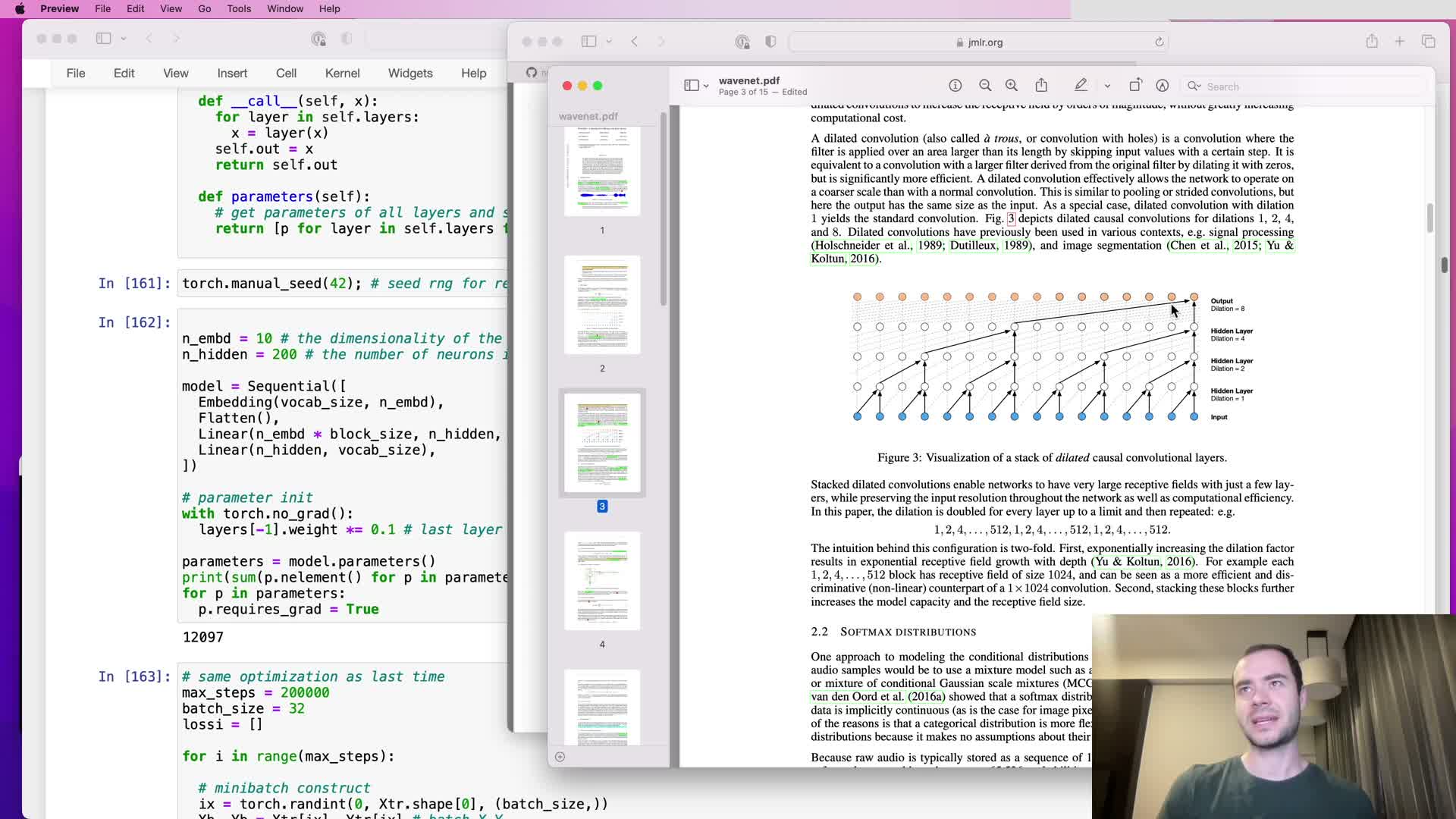Open the sidebar view options chevron
The width and height of the screenshot is (1456, 819).
706,86
